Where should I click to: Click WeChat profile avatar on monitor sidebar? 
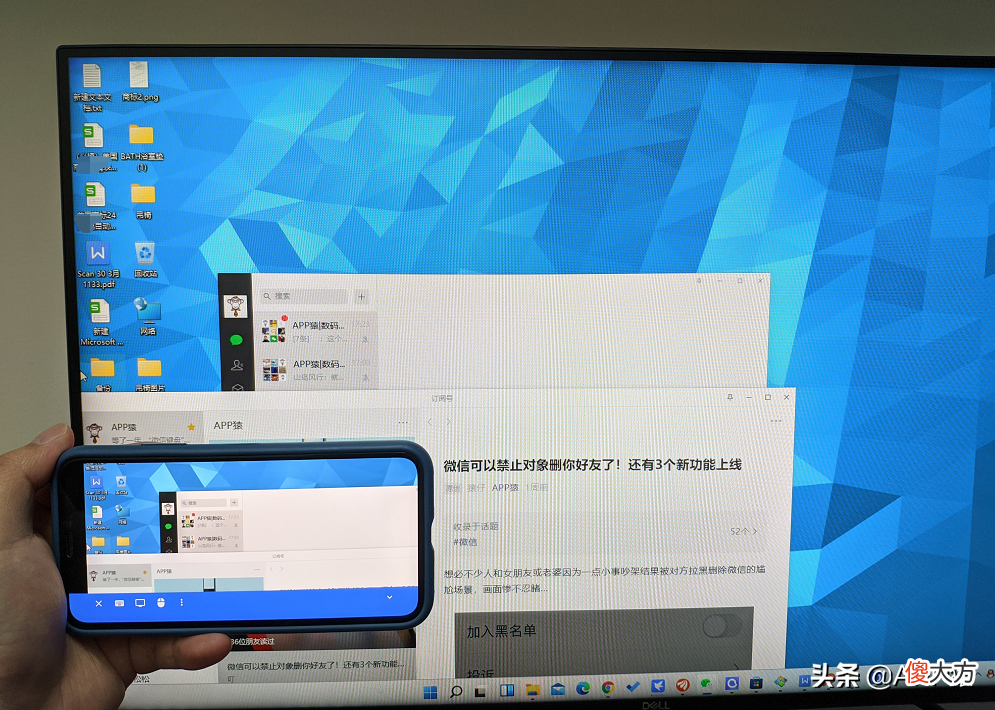point(235,306)
